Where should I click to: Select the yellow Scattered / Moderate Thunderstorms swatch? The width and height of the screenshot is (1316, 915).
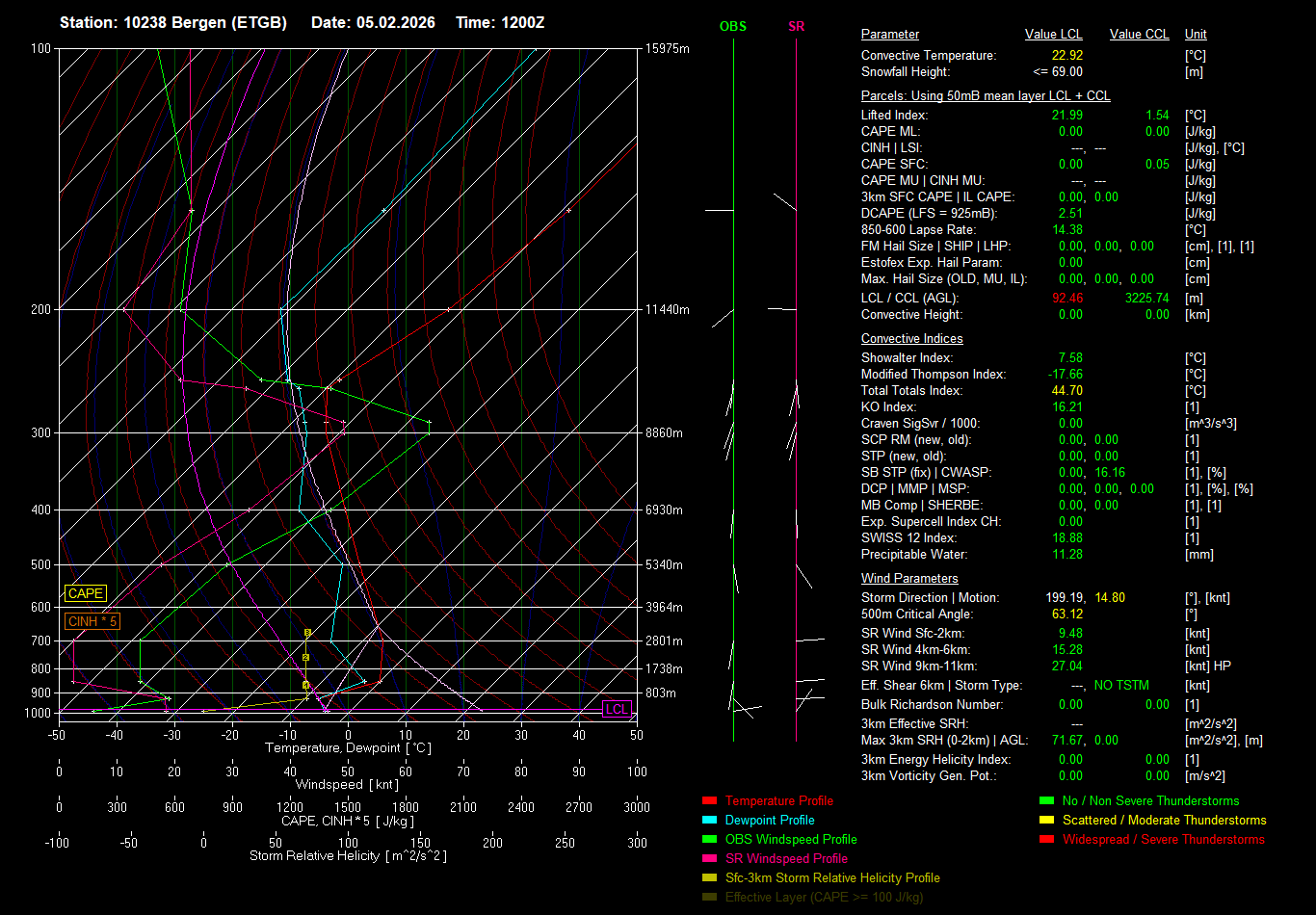[x=1046, y=821]
